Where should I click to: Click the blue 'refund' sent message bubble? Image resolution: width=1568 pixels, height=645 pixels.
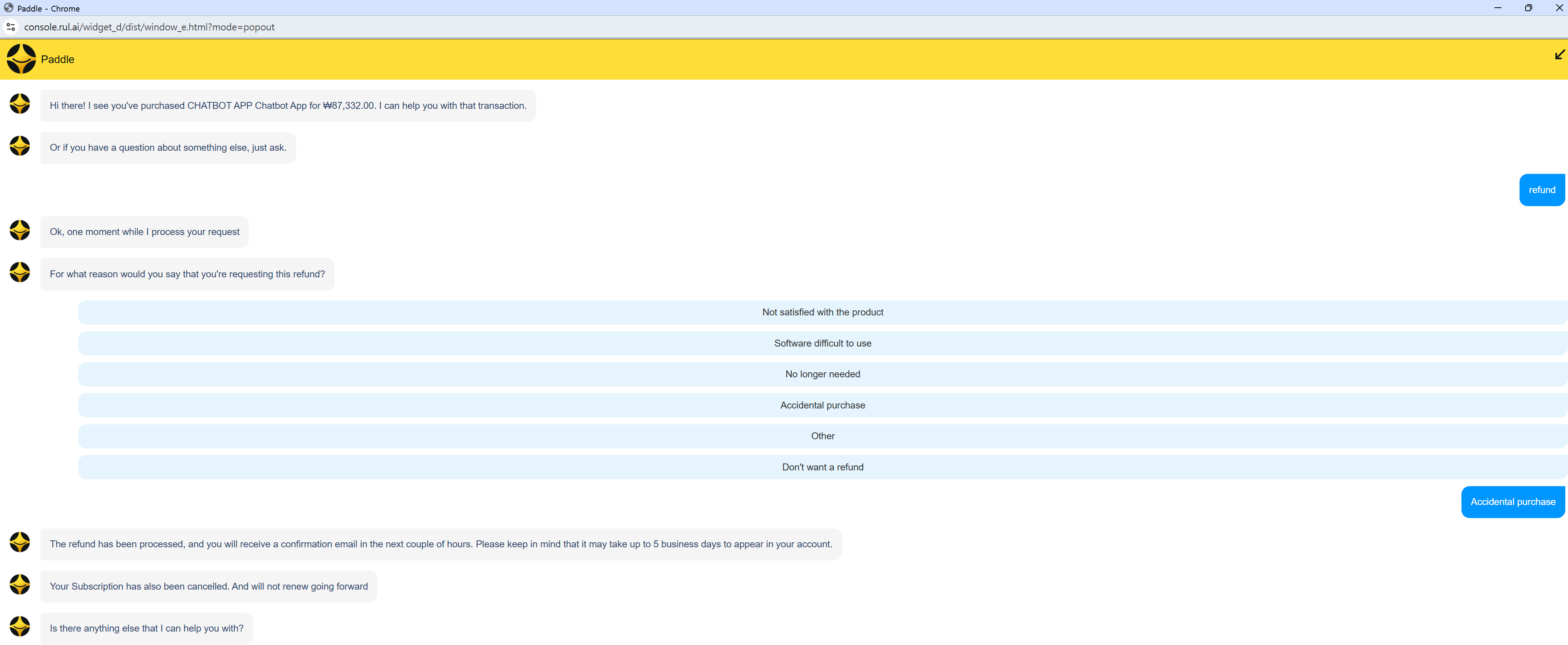(1541, 190)
